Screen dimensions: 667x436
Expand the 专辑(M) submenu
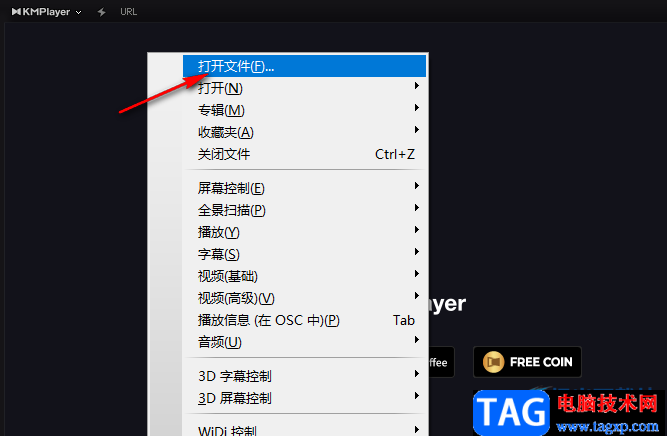(305, 110)
